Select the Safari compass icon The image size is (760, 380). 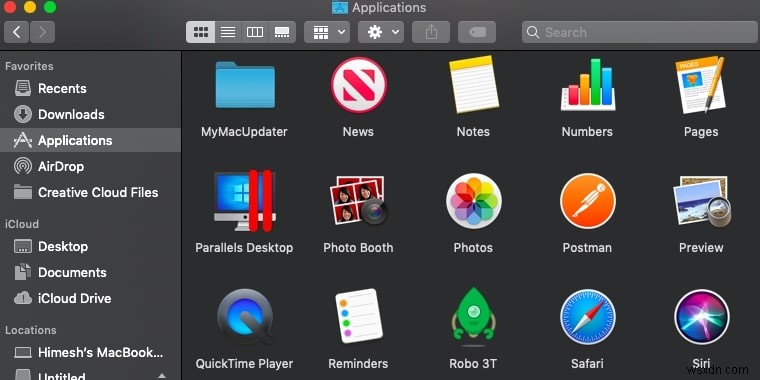[x=588, y=317]
